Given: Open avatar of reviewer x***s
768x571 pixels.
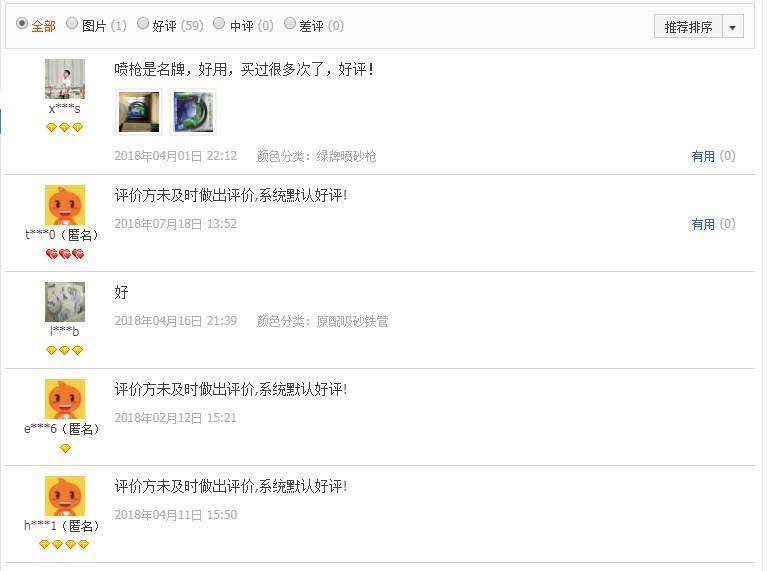Looking at the screenshot, I should (x=65, y=79).
